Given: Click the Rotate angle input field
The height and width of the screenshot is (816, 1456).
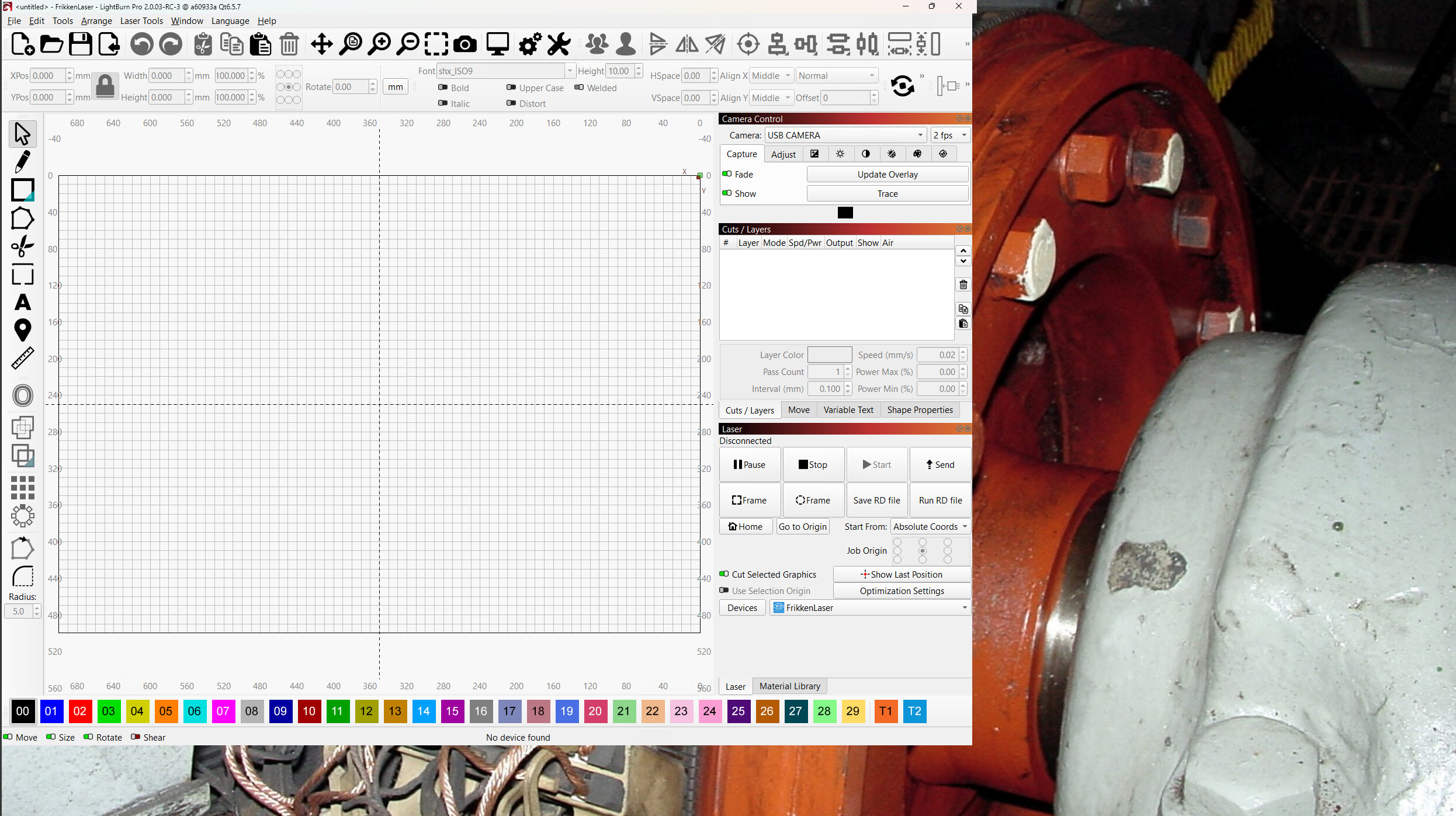Looking at the screenshot, I should (350, 87).
